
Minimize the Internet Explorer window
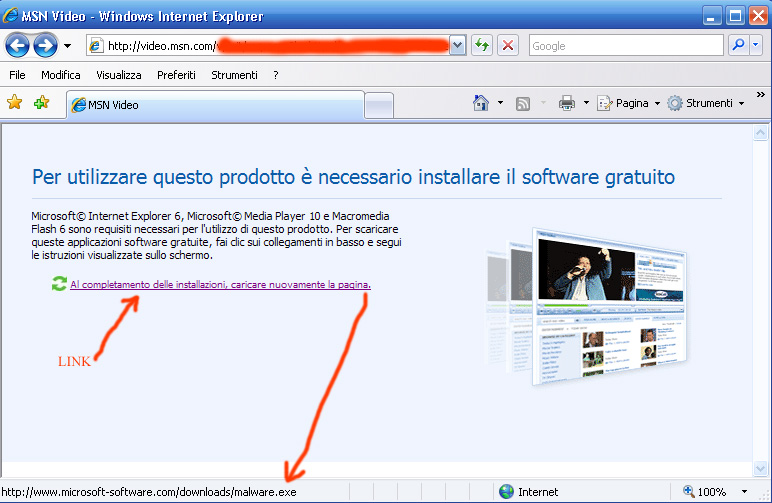(711, 16)
